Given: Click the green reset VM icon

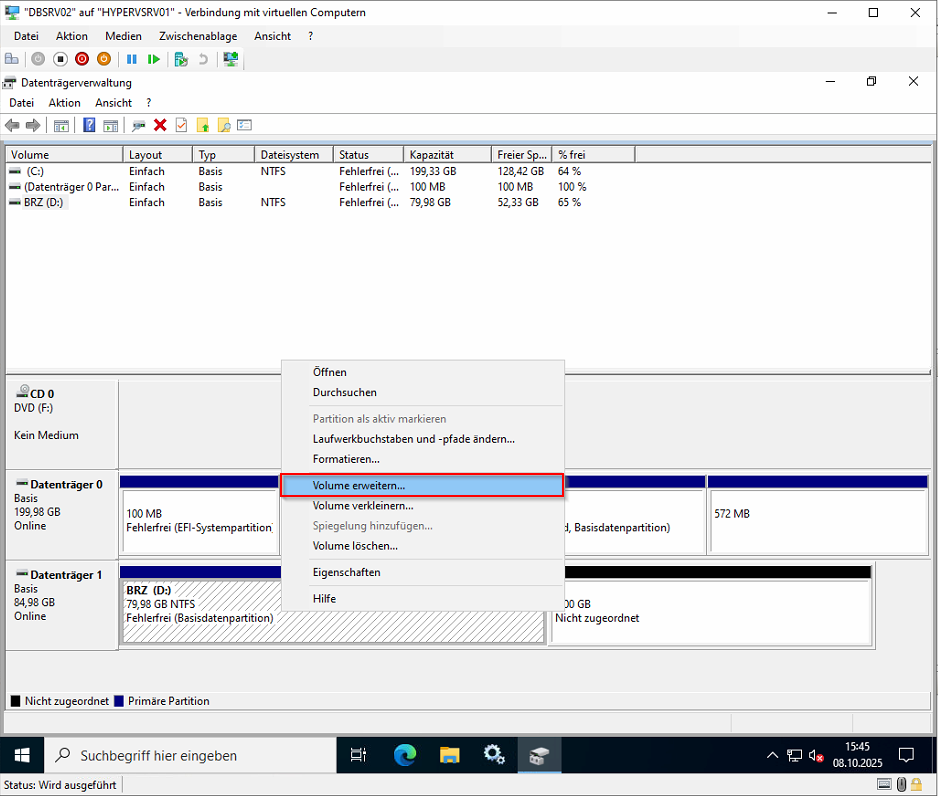Looking at the screenshot, I should point(153,59).
